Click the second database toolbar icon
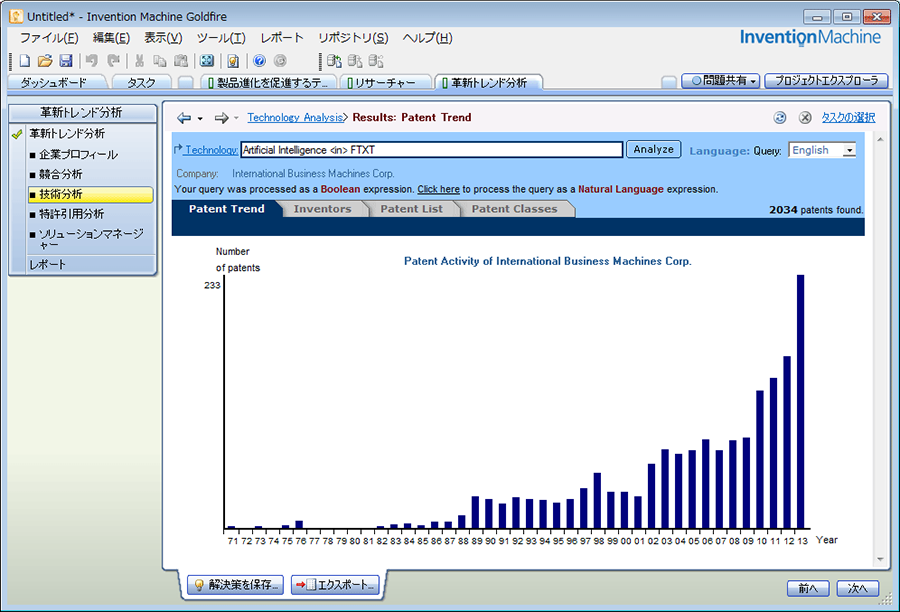900x612 pixels. click(355, 61)
